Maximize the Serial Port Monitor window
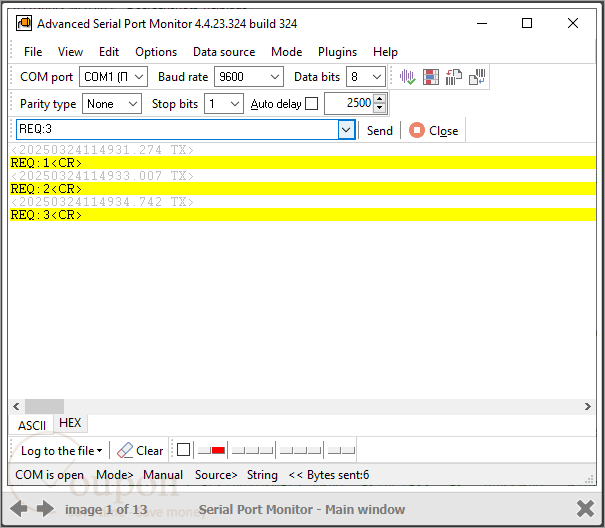 [x=527, y=23]
